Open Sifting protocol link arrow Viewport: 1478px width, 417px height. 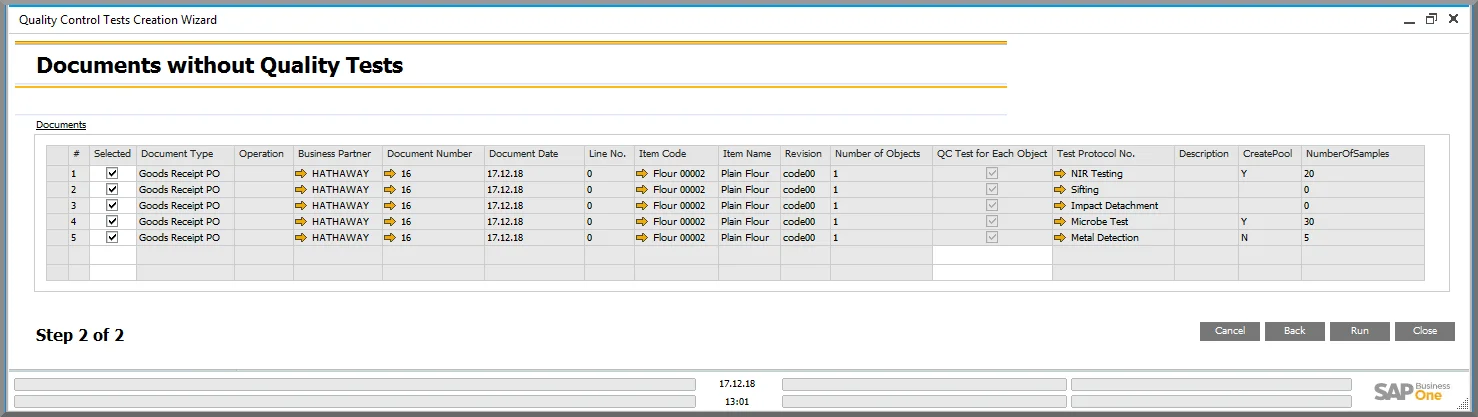pos(1060,189)
